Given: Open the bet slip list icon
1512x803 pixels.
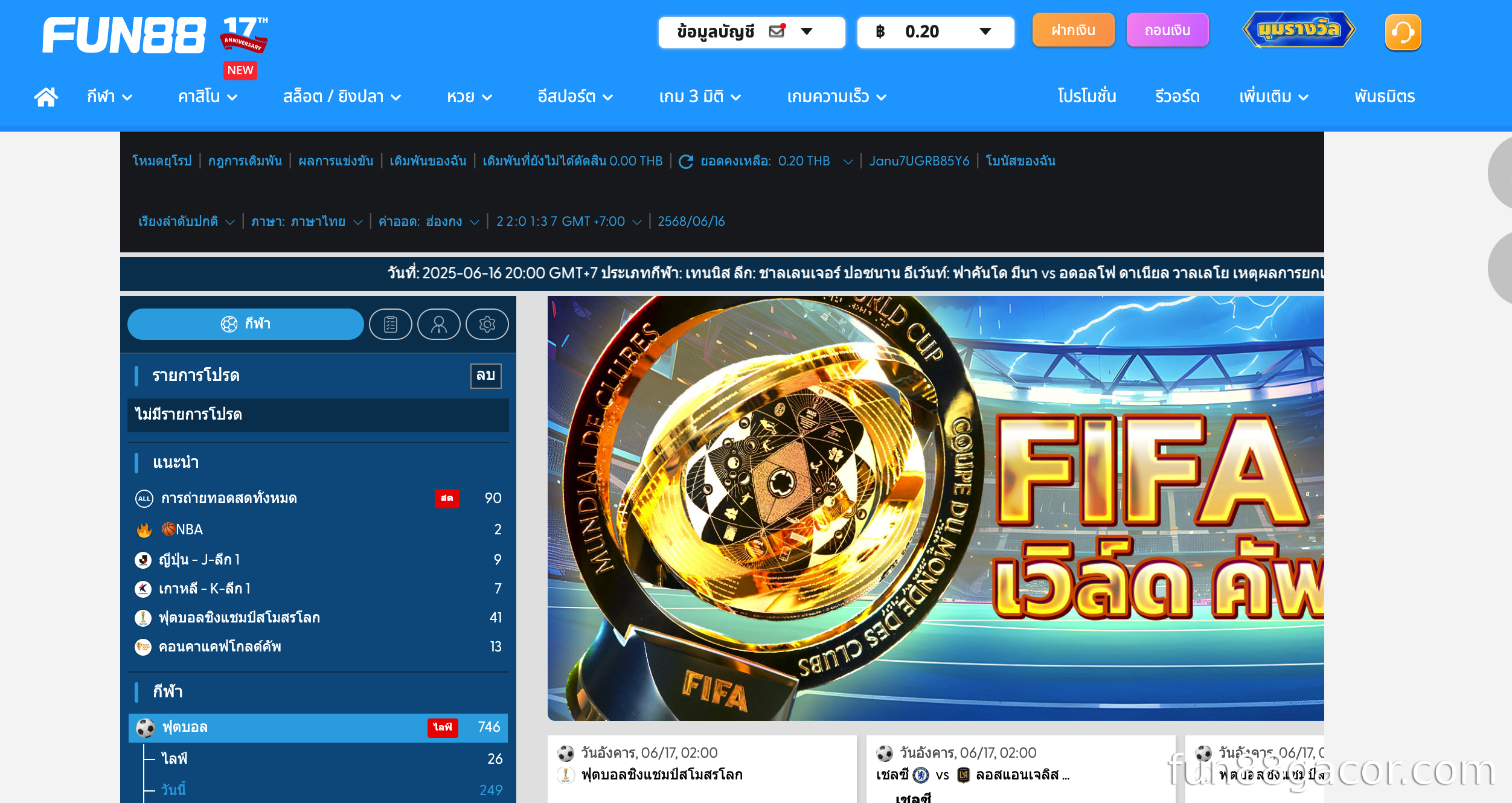Looking at the screenshot, I should (x=391, y=324).
